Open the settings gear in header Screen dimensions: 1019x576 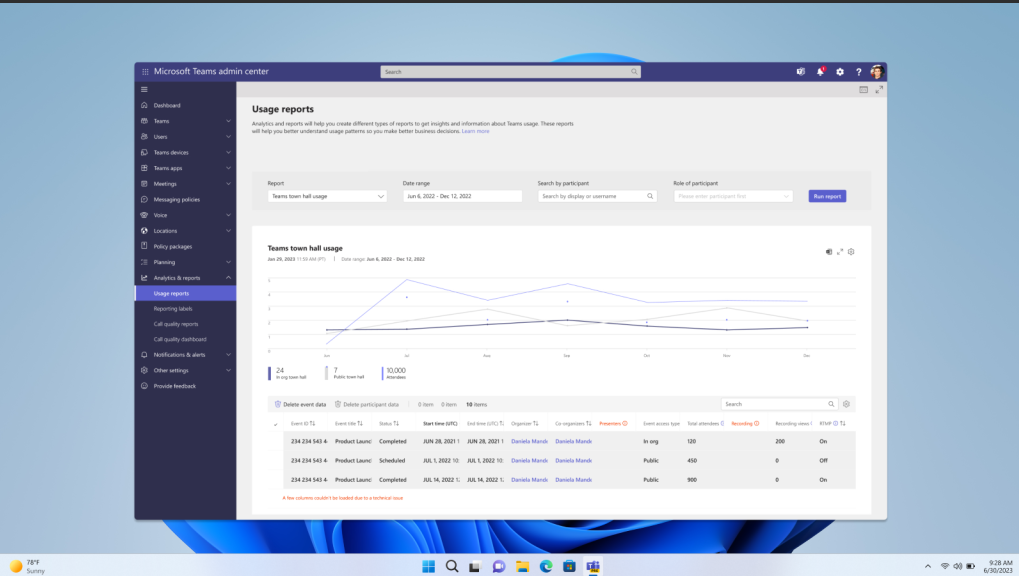click(x=840, y=72)
